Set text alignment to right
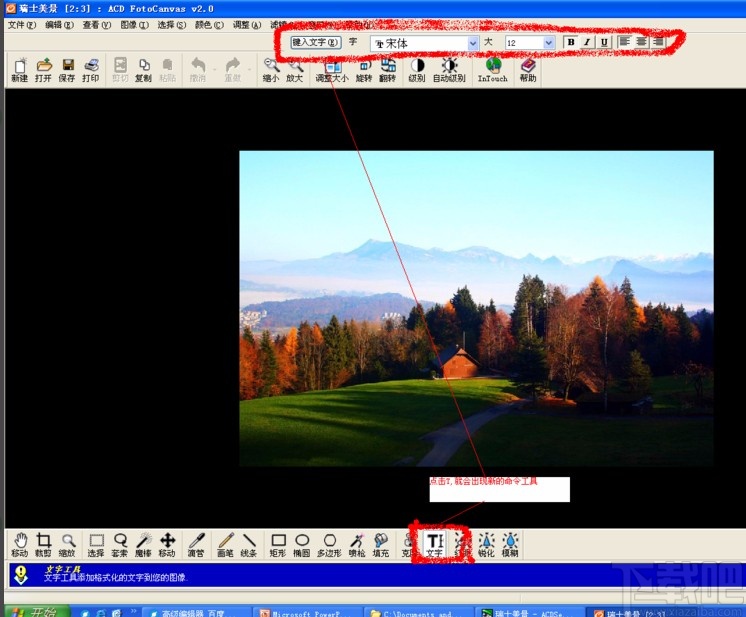 (x=658, y=42)
